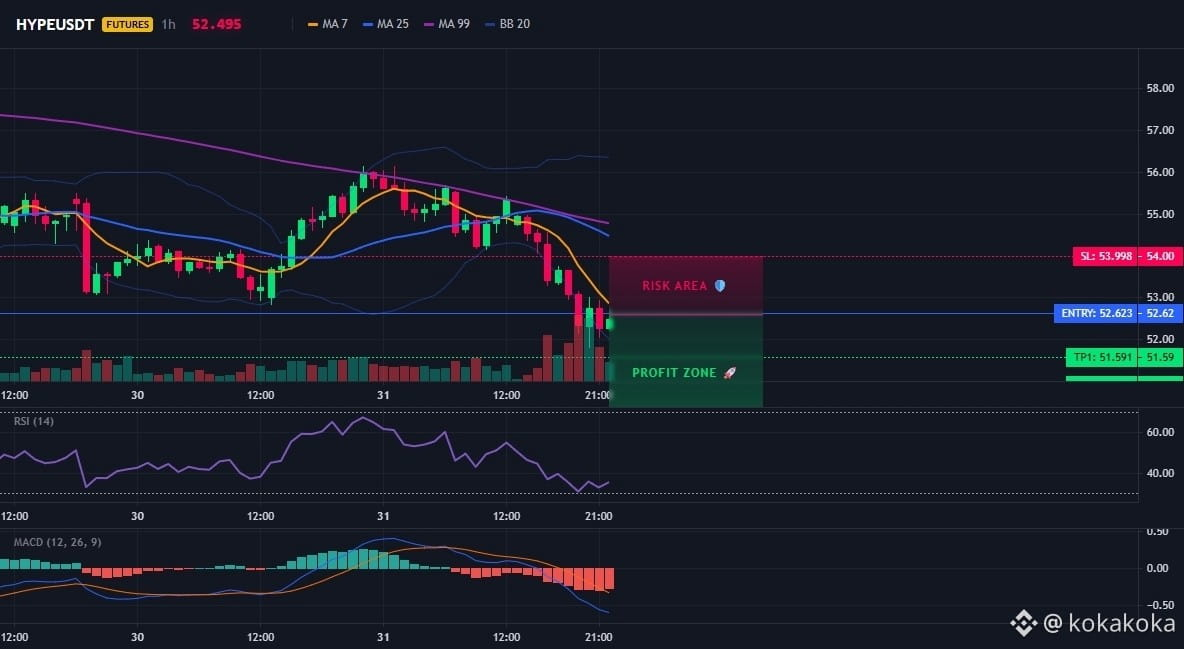Click the purple RSI line near its peak
The image size is (1184, 649).
(363, 418)
